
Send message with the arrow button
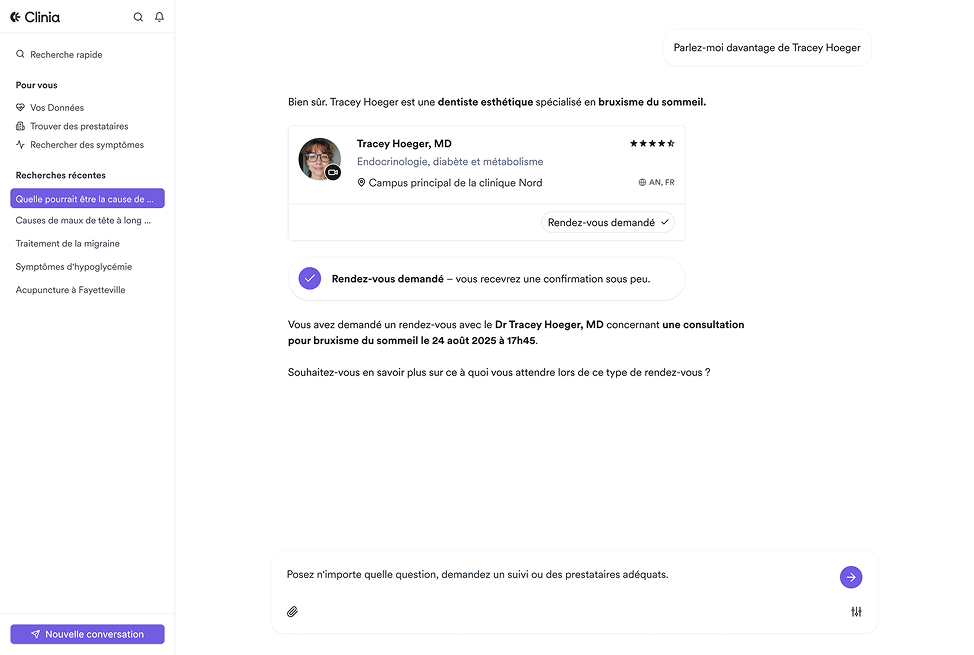[x=850, y=577]
